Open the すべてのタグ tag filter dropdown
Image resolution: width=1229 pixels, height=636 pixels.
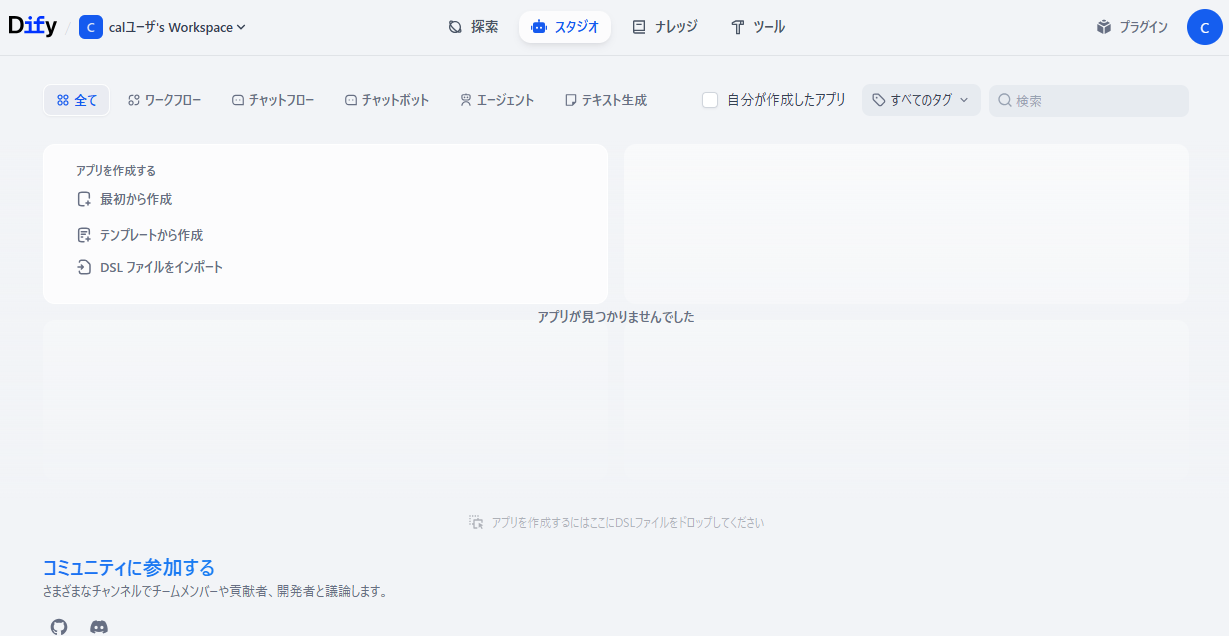coord(920,100)
